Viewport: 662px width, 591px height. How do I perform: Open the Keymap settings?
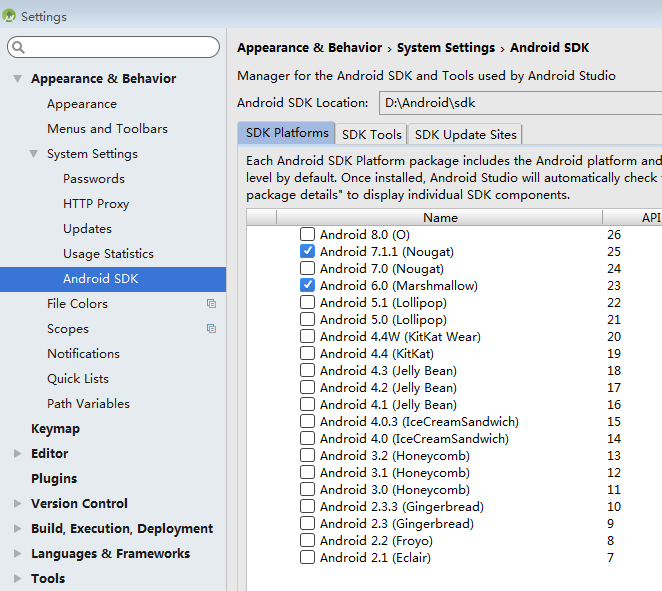pos(55,429)
